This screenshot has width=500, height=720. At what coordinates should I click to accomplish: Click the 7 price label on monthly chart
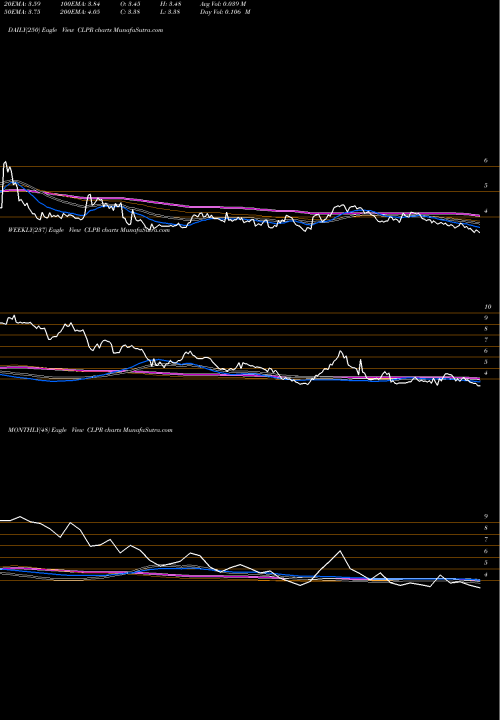click(485, 540)
